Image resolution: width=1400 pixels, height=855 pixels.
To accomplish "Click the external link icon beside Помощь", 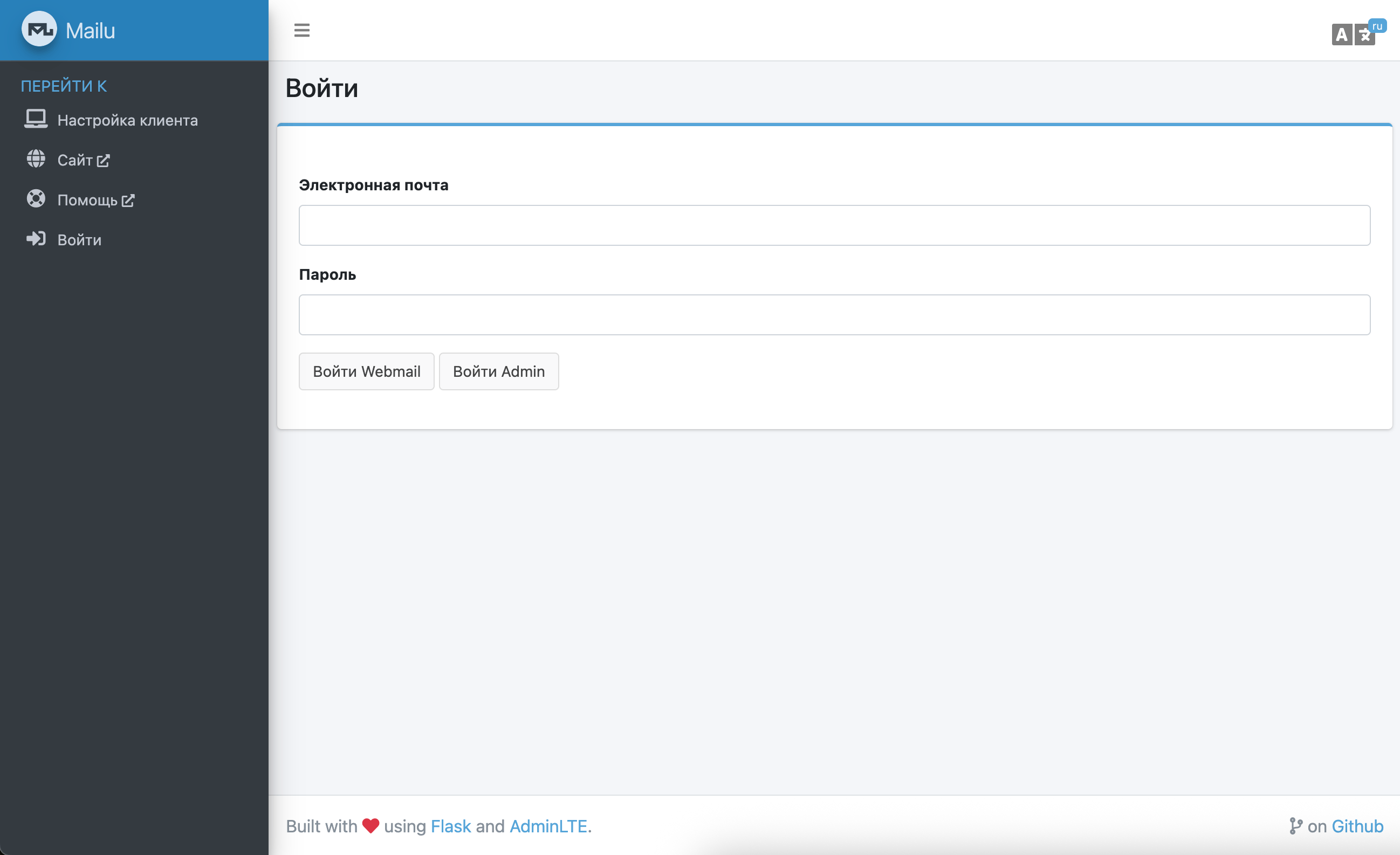I will pyautogui.click(x=128, y=201).
